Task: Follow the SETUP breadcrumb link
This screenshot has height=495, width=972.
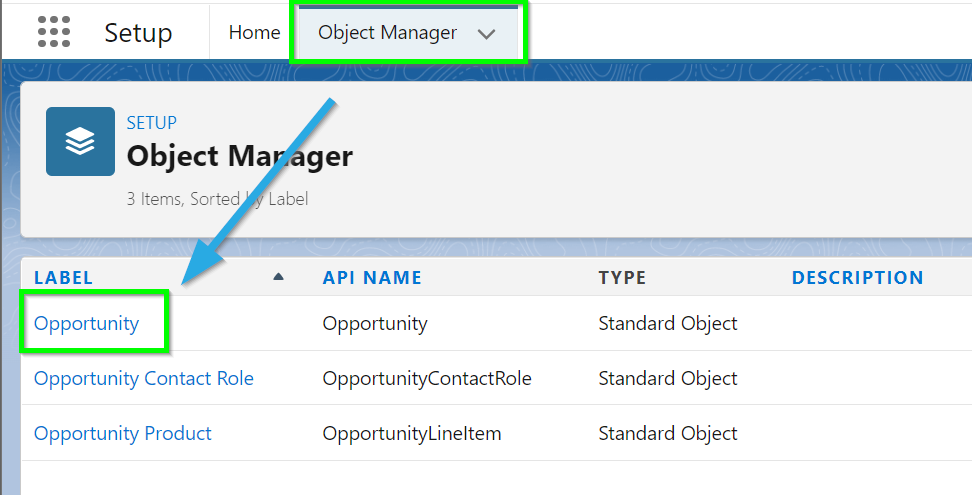Action: [152, 122]
